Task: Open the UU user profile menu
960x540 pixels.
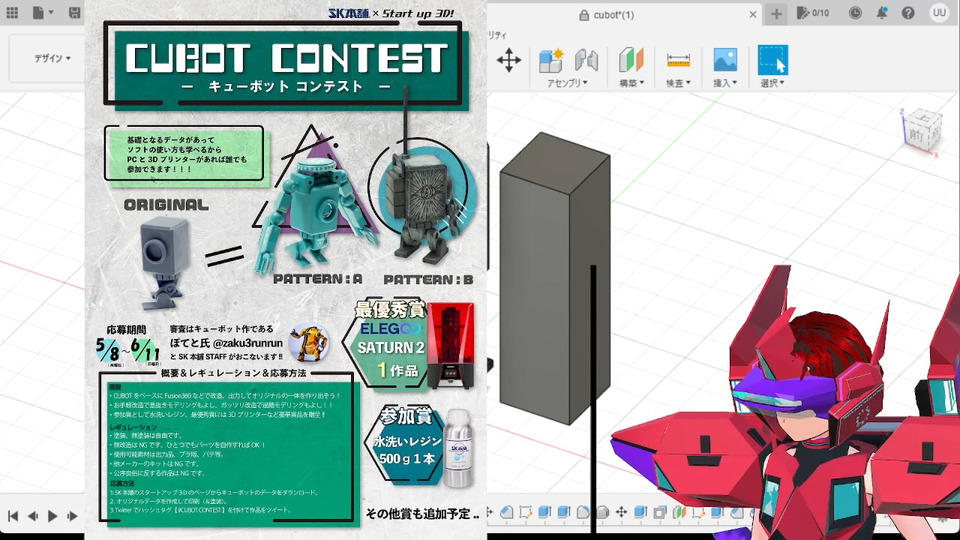Action: 939,13
